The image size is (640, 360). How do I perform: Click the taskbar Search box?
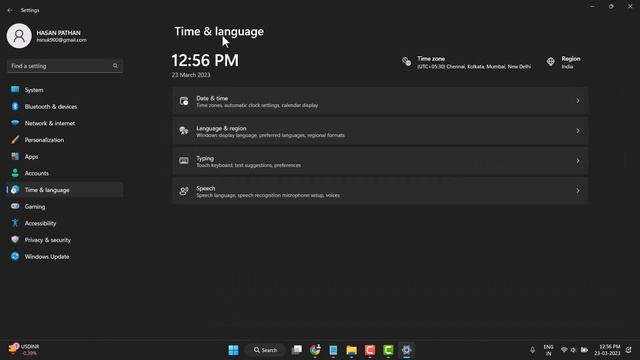pyautogui.click(x=265, y=350)
